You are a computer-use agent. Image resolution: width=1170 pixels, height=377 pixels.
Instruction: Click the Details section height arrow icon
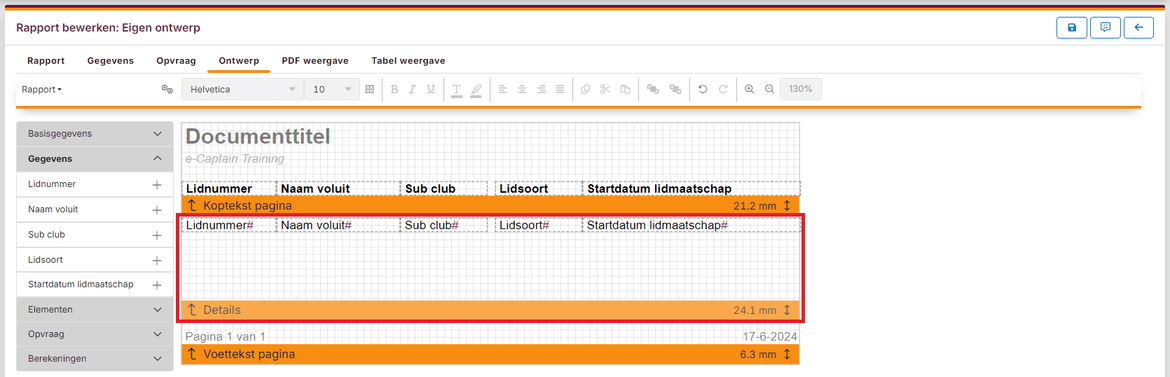click(x=787, y=310)
